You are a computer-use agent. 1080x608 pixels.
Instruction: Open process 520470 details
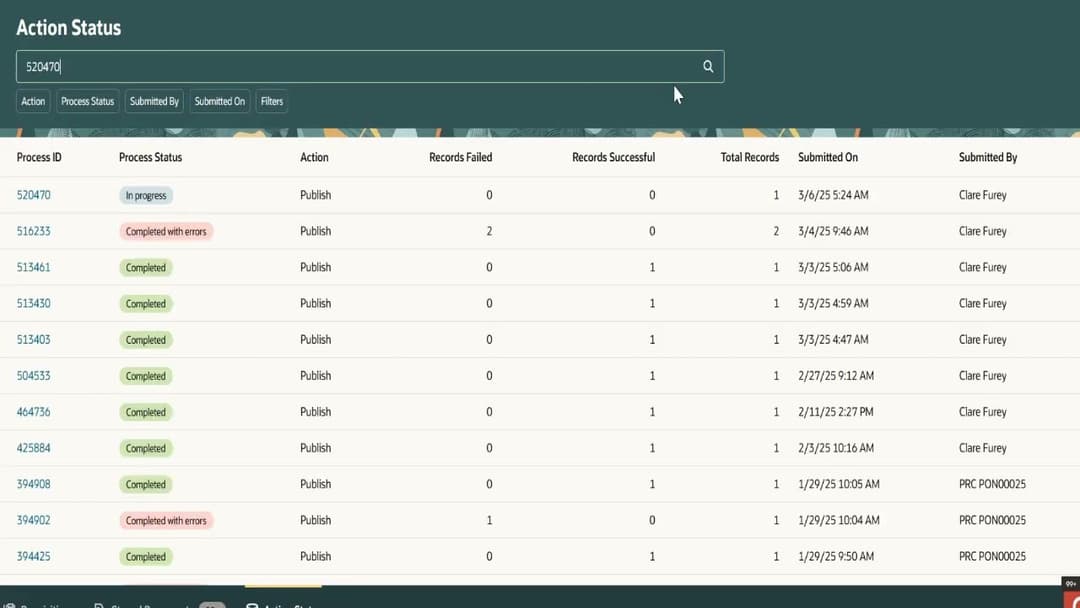click(34, 195)
